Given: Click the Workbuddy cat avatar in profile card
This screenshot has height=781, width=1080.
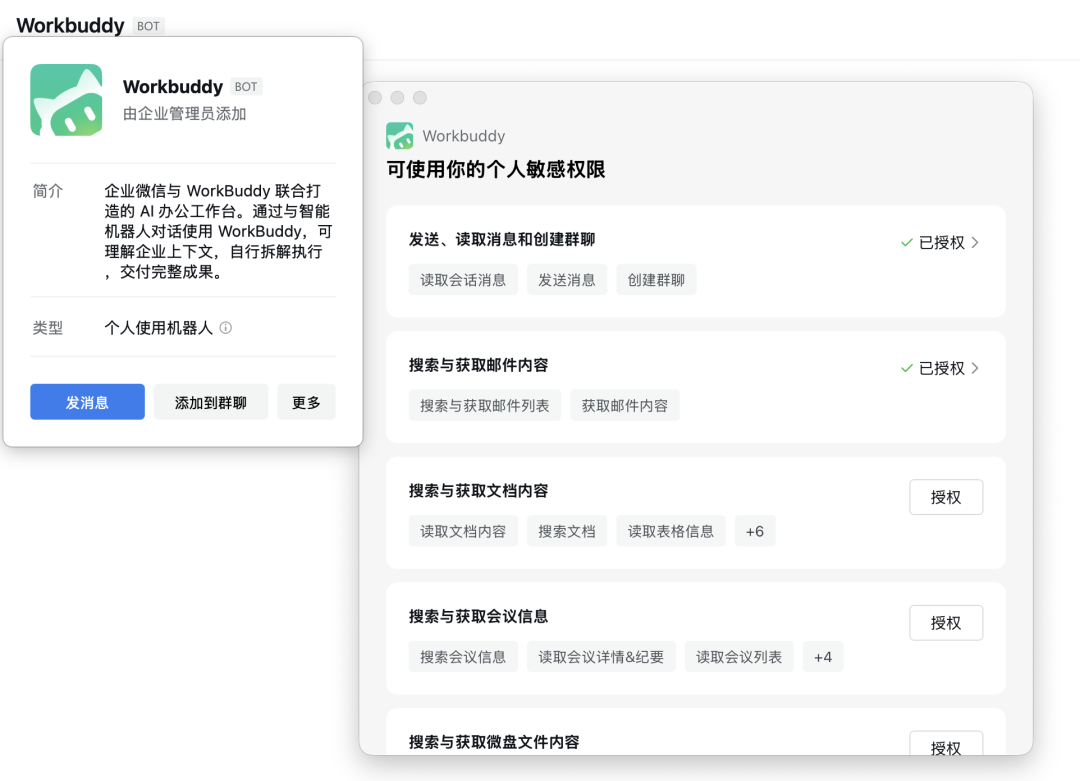Looking at the screenshot, I should point(66,100).
